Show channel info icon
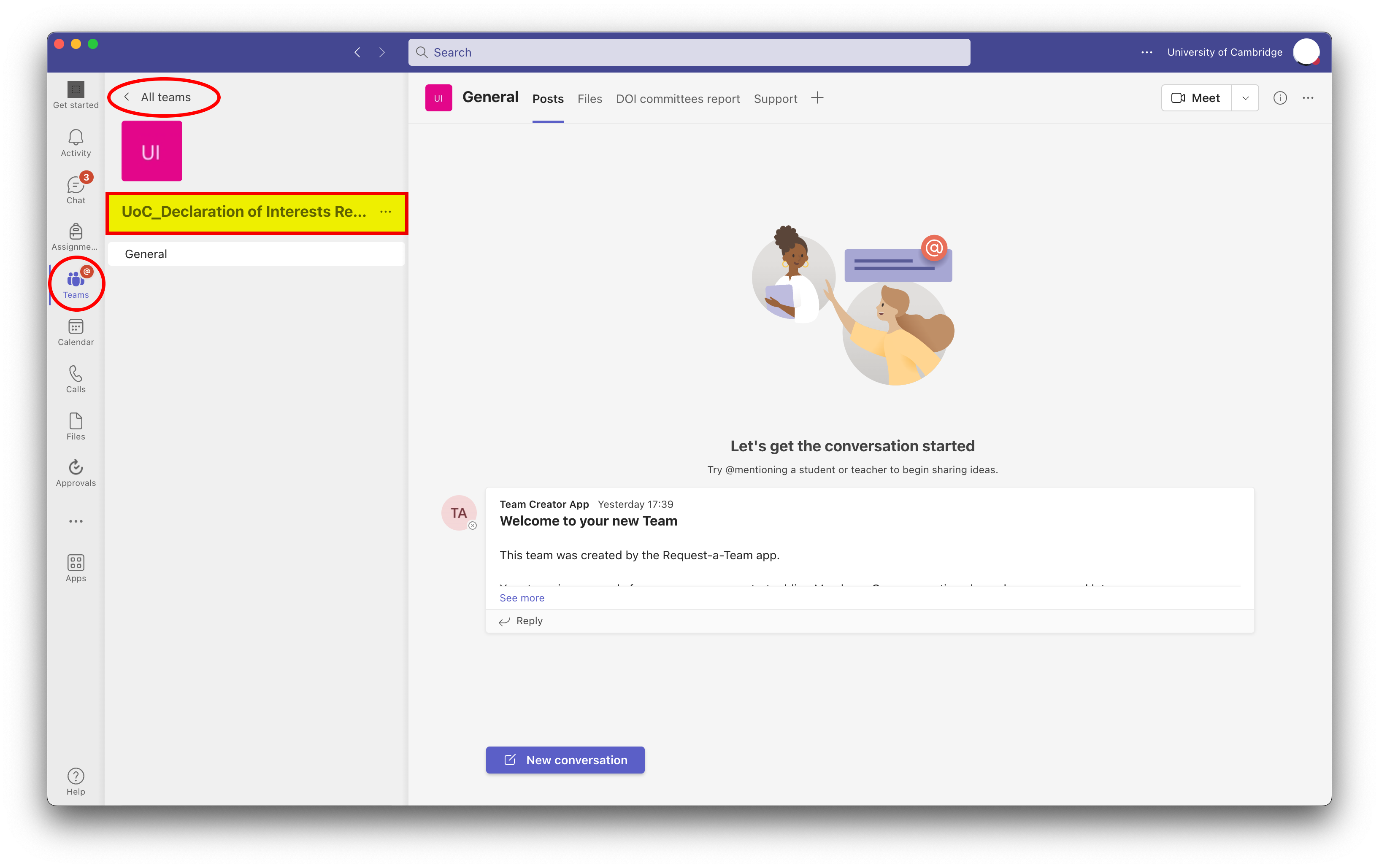Screen dimensions: 1379x868 (1280, 98)
